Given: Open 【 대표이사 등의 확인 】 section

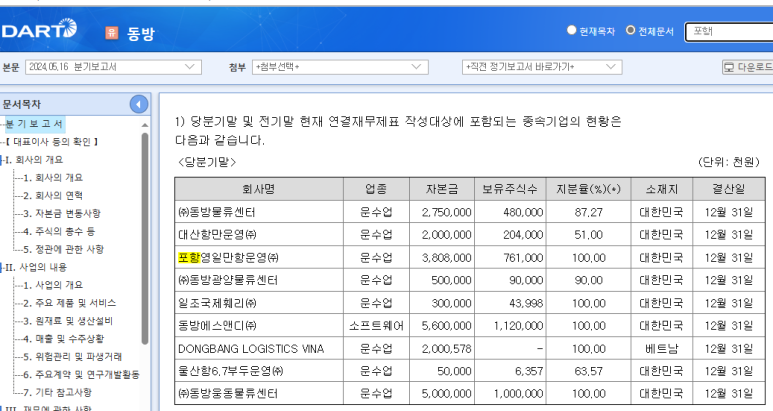Looking at the screenshot, I should pyautogui.click(x=52, y=142).
